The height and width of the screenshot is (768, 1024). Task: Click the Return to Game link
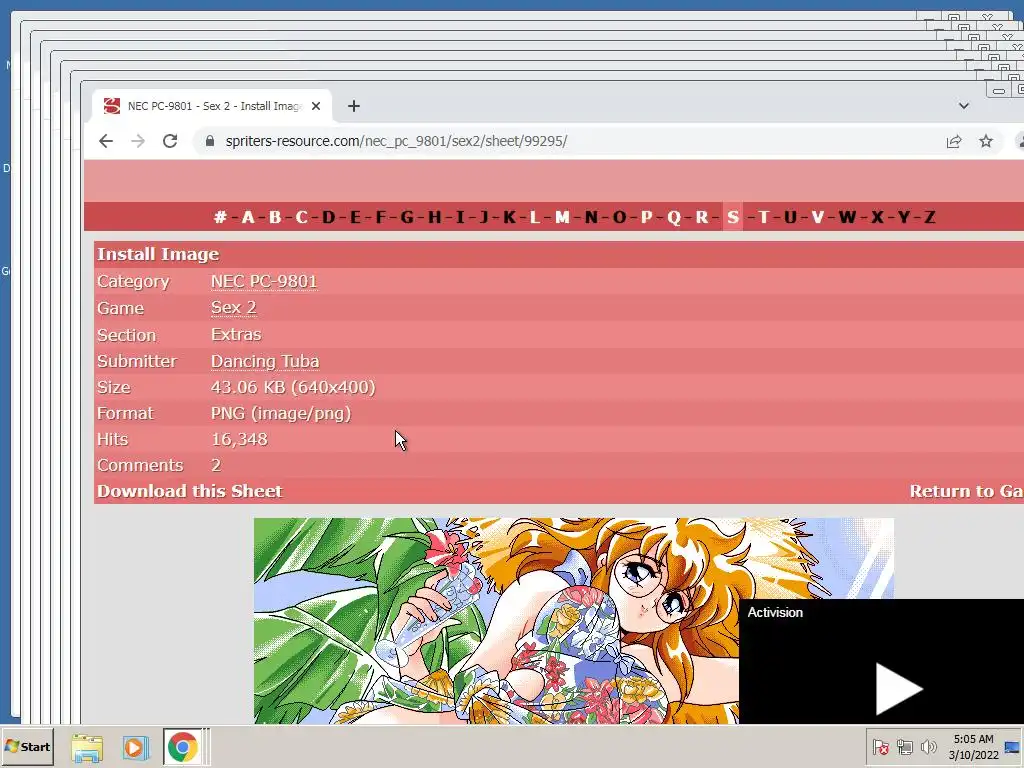[967, 491]
